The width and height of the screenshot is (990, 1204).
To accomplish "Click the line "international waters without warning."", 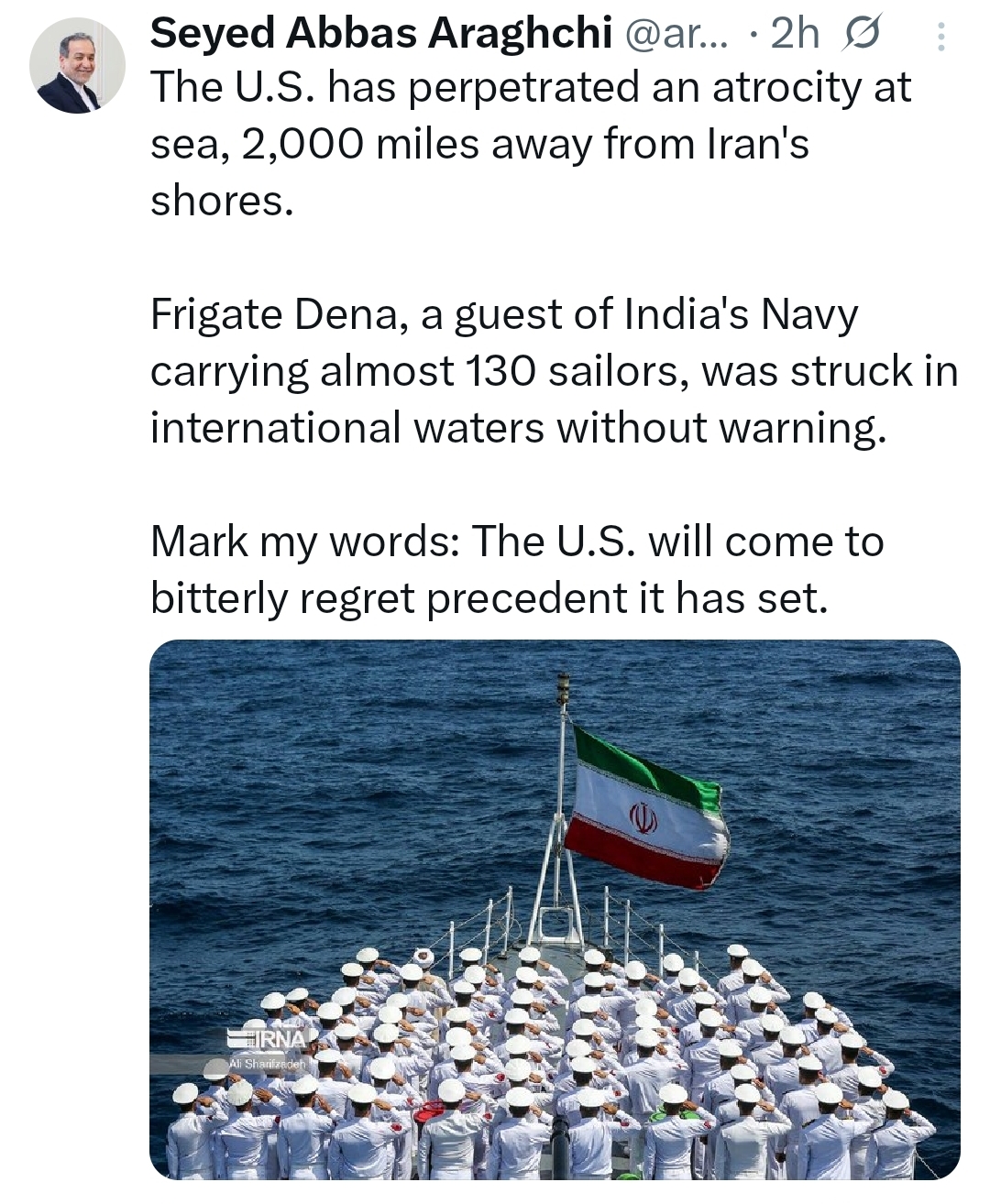I will 518,428.
